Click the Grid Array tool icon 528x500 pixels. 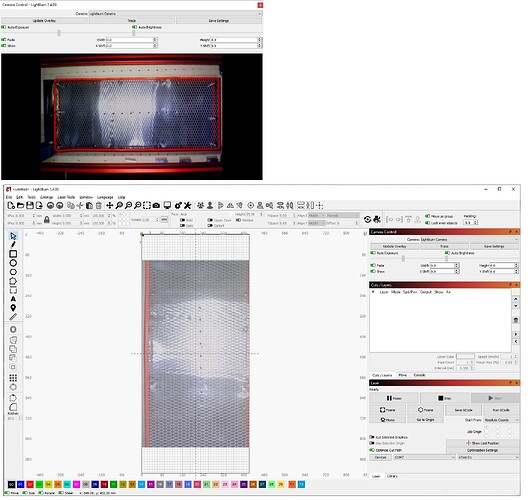(x=13, y=378)
